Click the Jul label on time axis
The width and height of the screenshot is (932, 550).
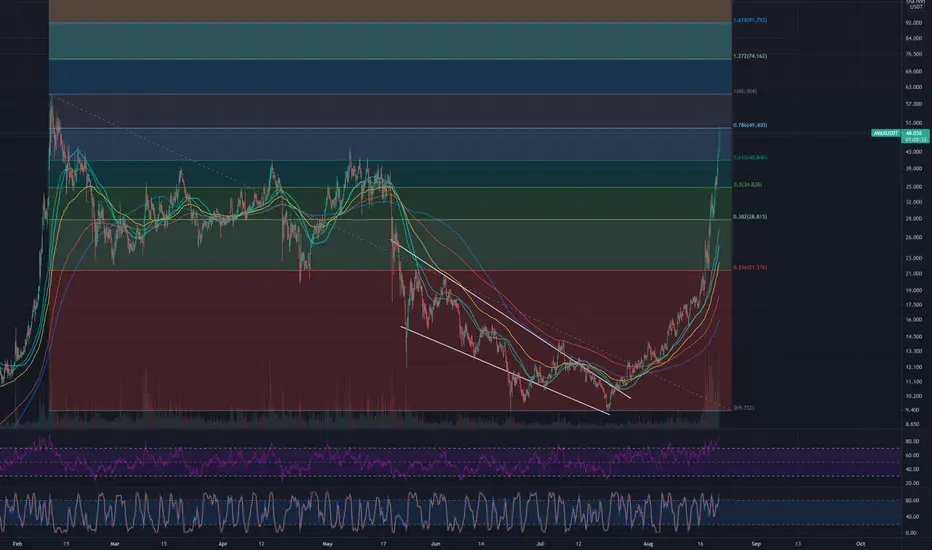coord(540,544)
